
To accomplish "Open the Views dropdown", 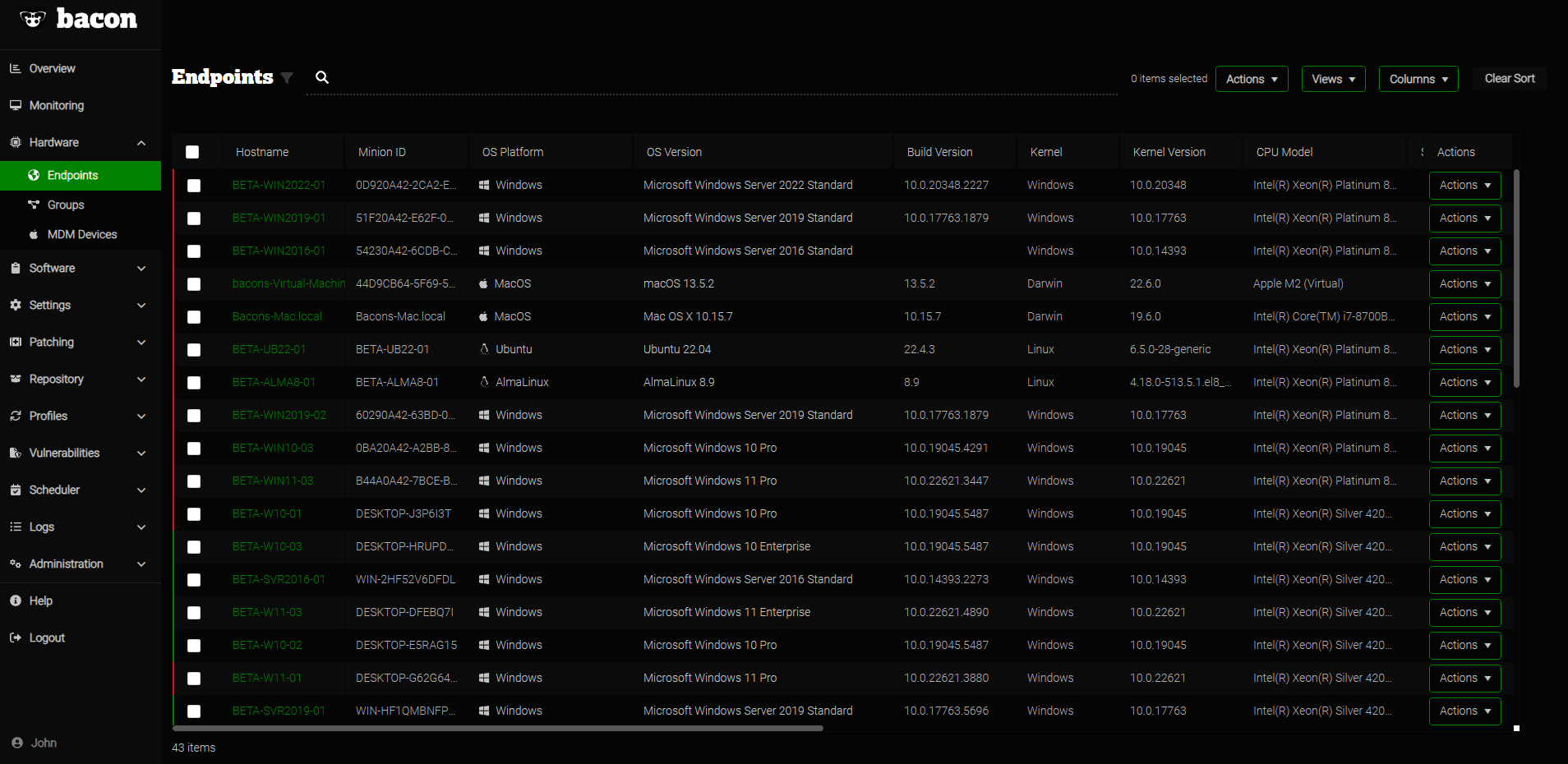I will pos(1333,79).
